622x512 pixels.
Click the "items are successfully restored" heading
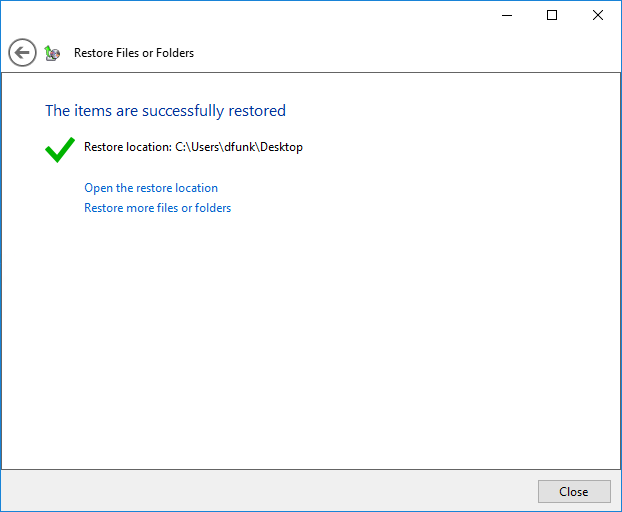tap(165, 111)
